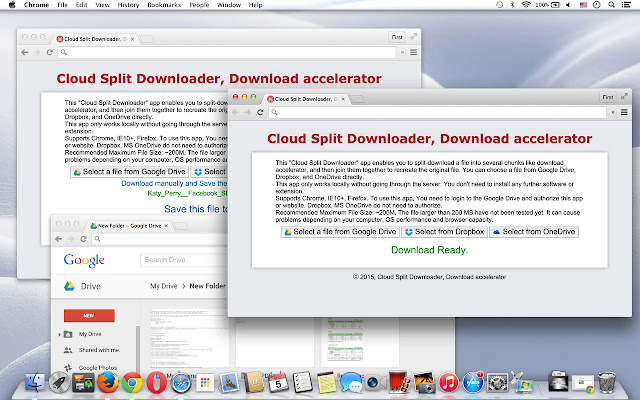Screen dimensions: 640x400
Task: Click red NEW button in Google Drive
Action: (x=89, y=316)
